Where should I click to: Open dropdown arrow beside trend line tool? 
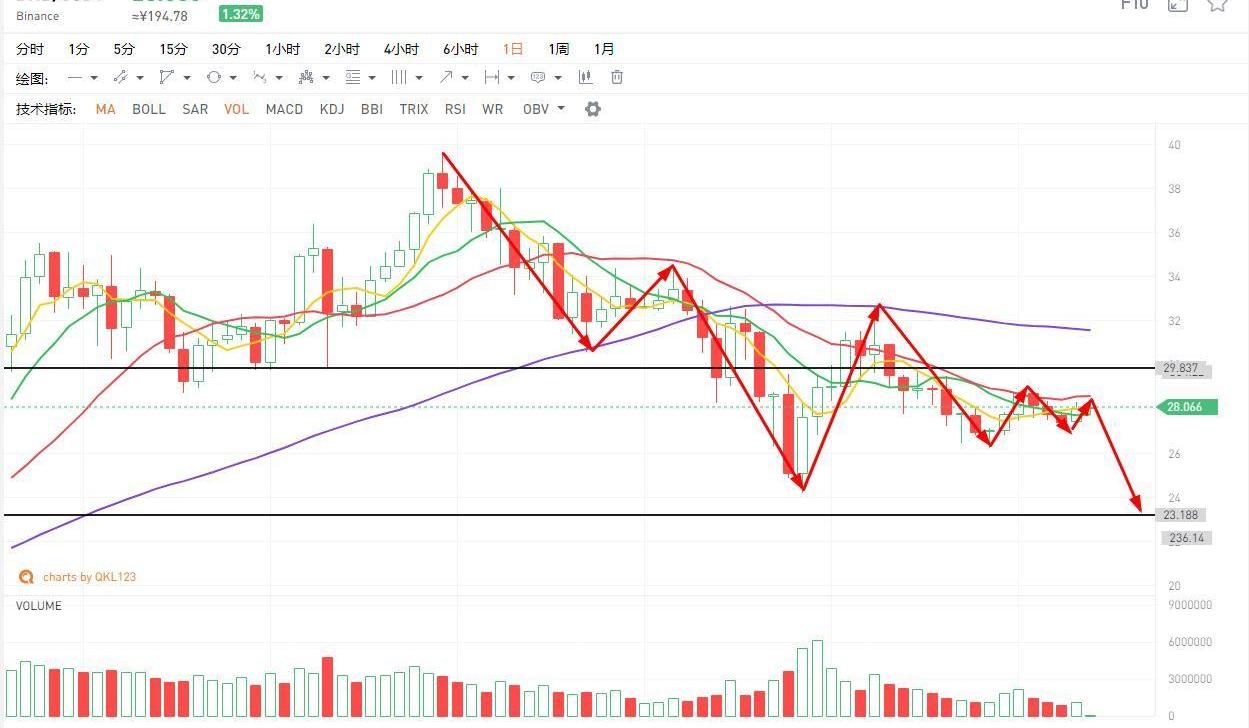click(140, 78)
